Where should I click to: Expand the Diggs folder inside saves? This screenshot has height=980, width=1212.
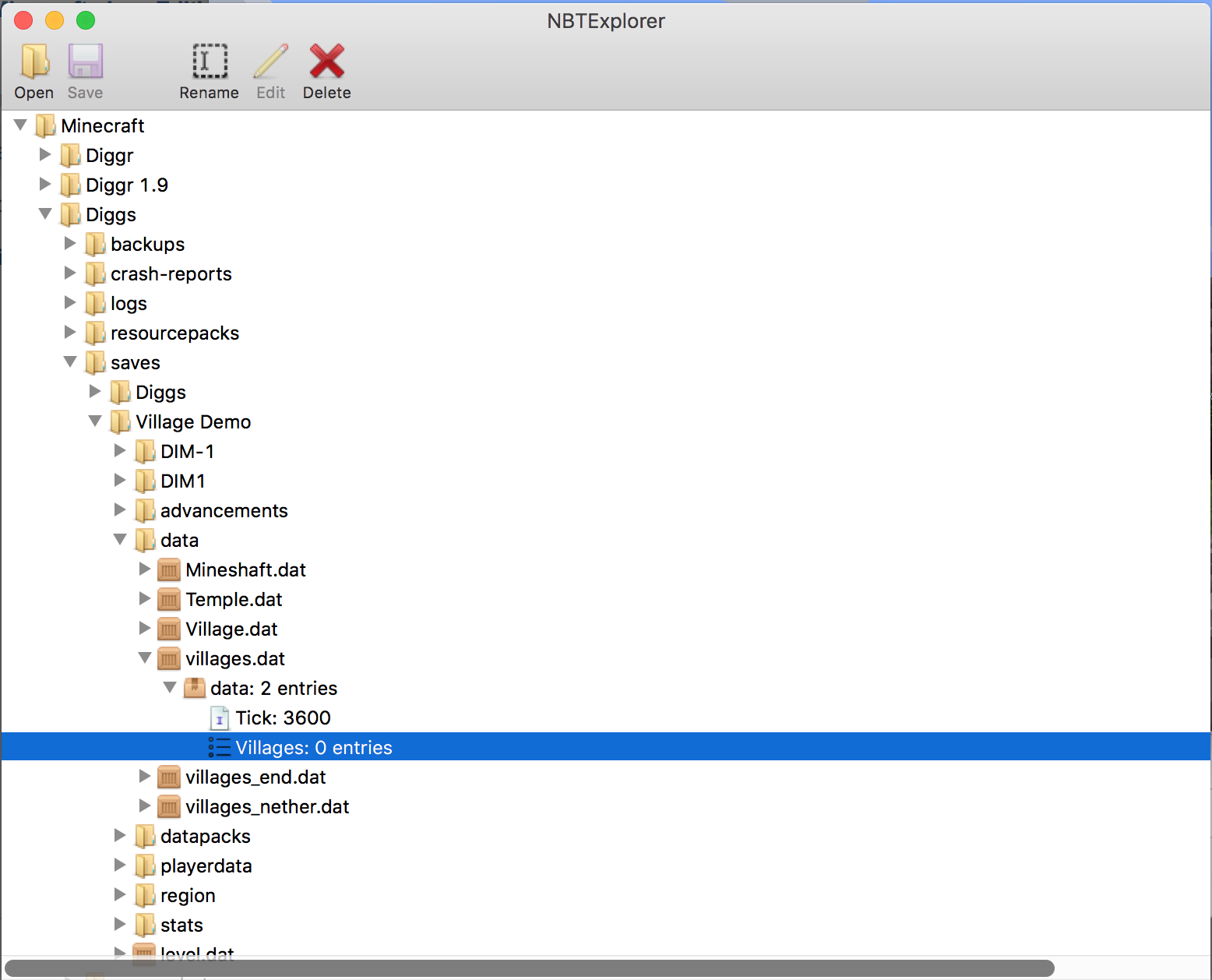95,391
